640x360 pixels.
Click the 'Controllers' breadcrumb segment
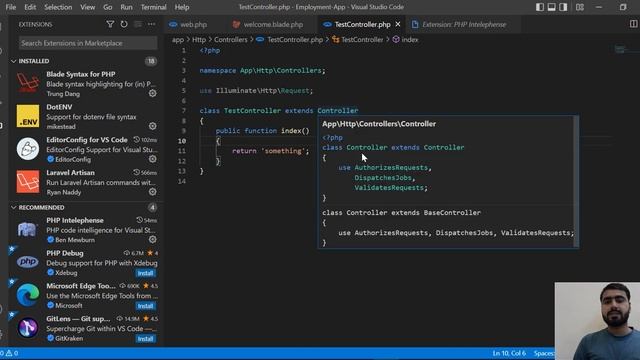tap(231, 40)
